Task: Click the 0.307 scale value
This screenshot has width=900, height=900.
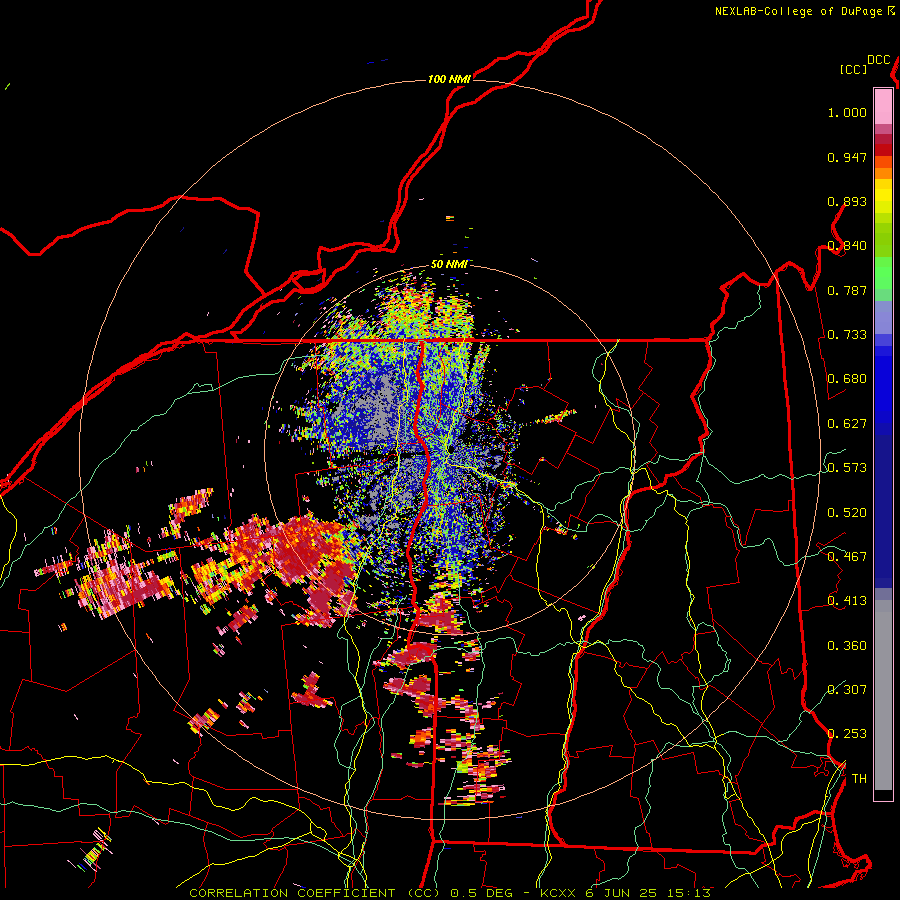Action: click(x=847, y=690)
